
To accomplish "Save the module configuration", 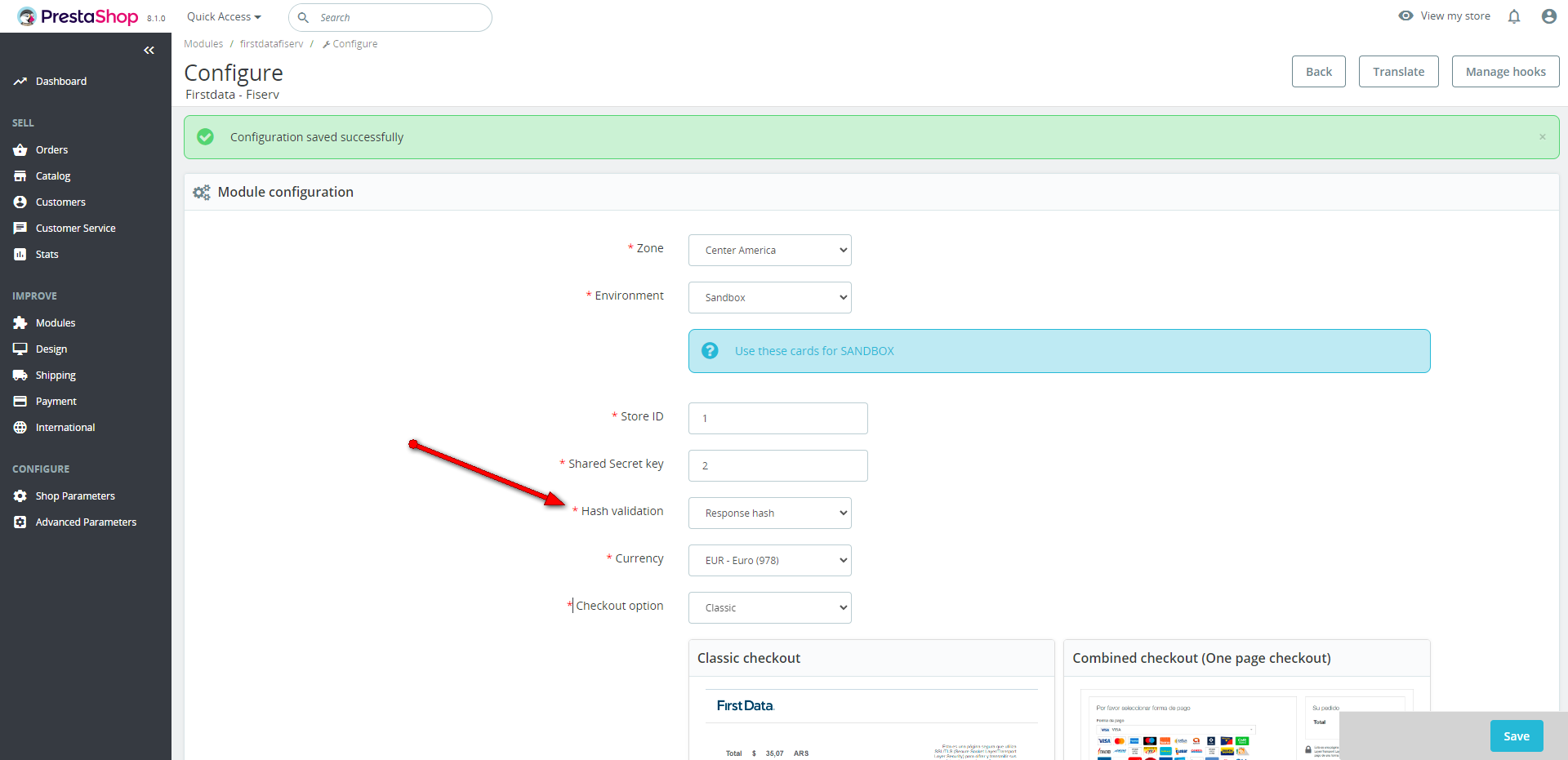I will [x=1517, y=736].
